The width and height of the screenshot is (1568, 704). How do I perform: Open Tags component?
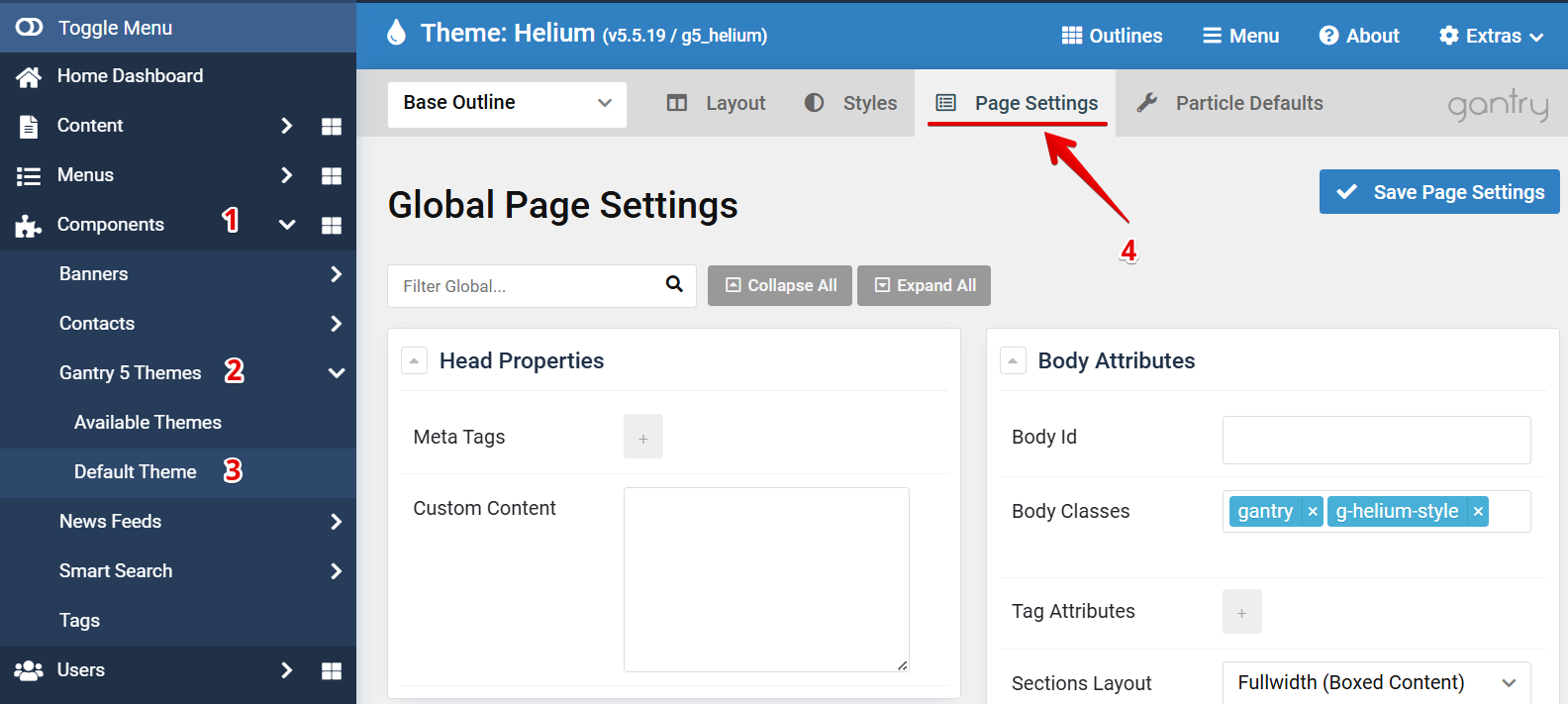79,621
